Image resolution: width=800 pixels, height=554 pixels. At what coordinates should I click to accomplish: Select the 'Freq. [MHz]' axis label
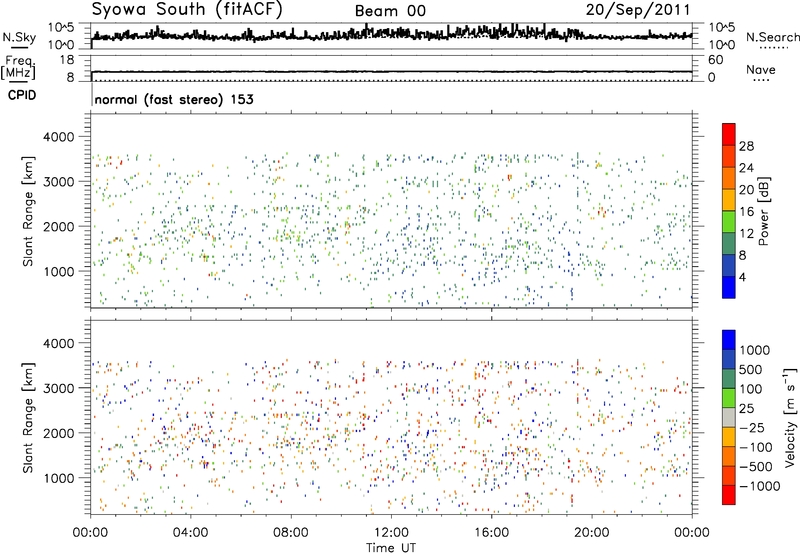18,67
